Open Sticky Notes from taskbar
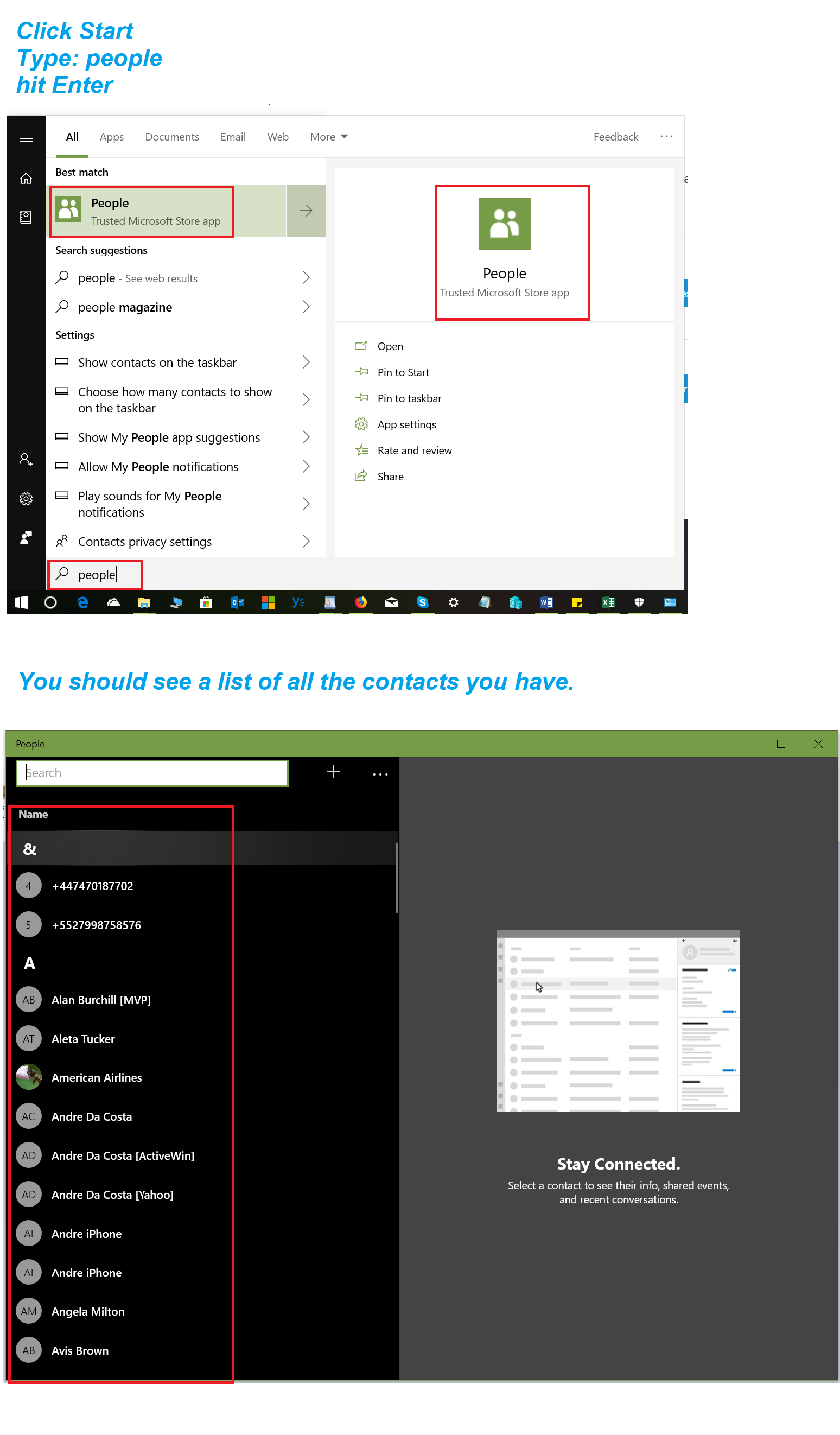The height and width of the screenshot is (1435, 840). [x=577, y=602]
